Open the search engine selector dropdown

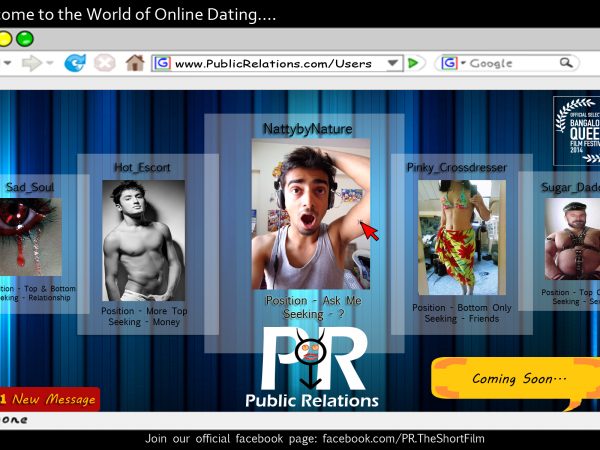463,63
